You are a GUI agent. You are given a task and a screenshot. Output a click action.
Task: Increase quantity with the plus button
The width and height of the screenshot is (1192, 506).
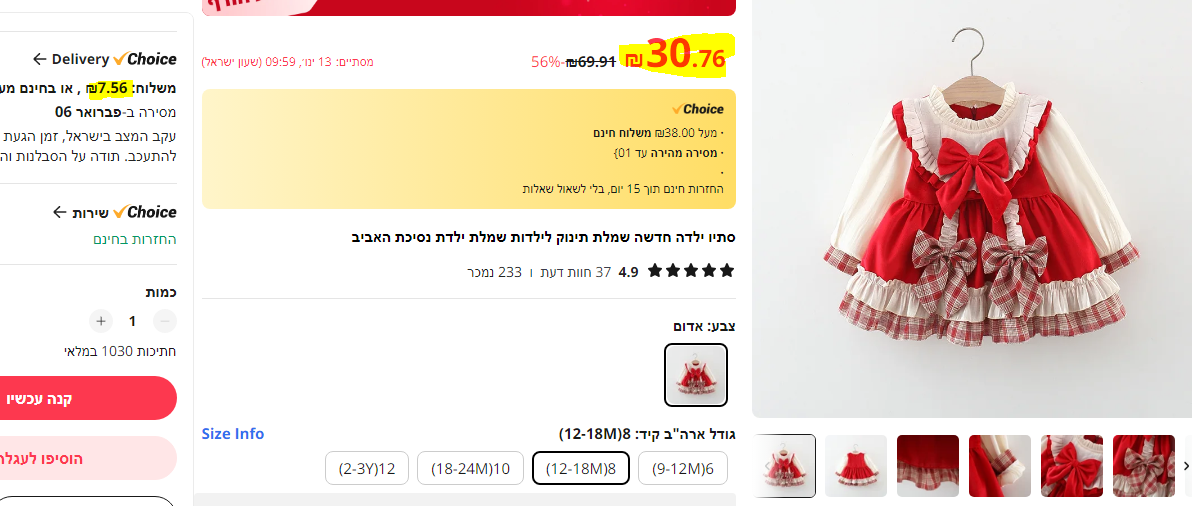(100, 321)
